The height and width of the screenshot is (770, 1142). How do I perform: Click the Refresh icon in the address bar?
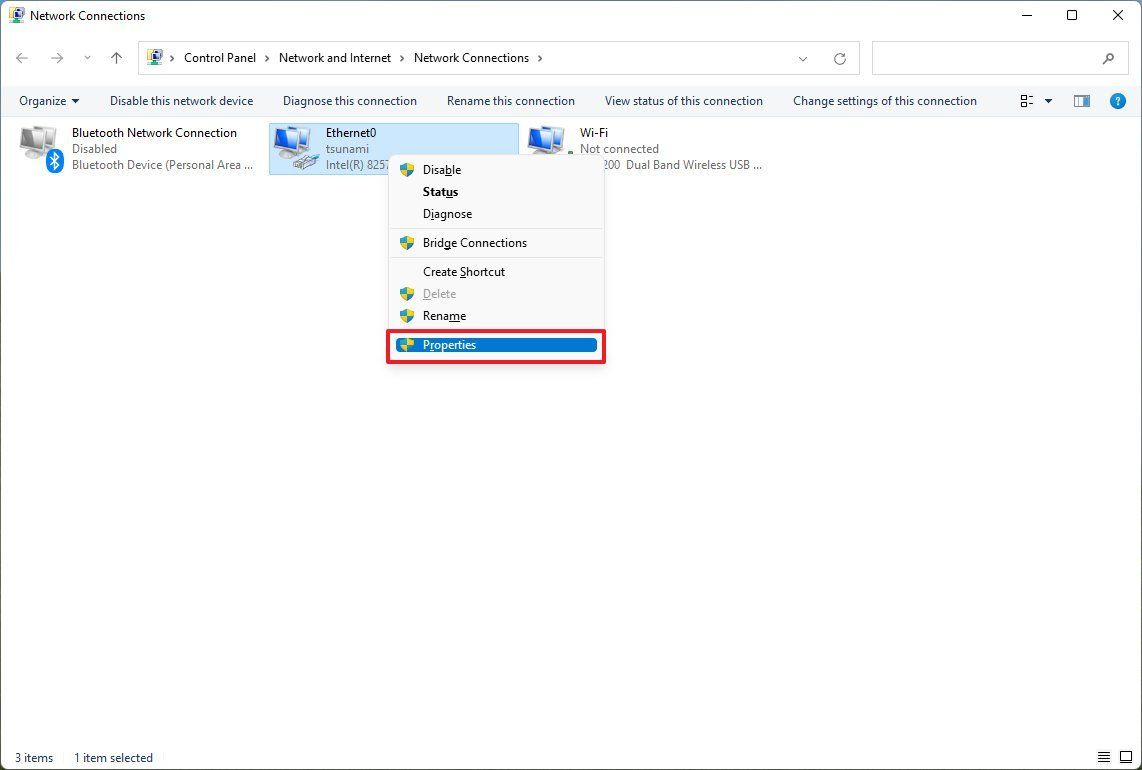[840, 58]
